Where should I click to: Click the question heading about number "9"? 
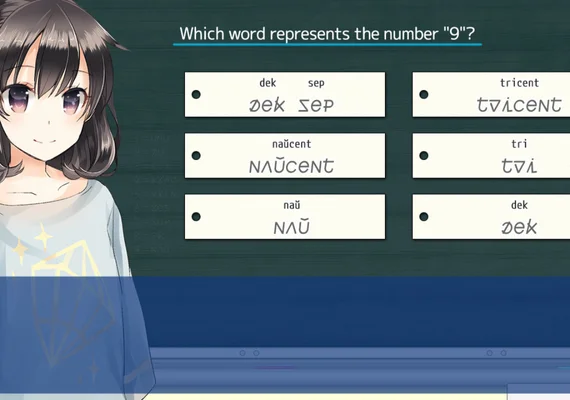point(327,34)
